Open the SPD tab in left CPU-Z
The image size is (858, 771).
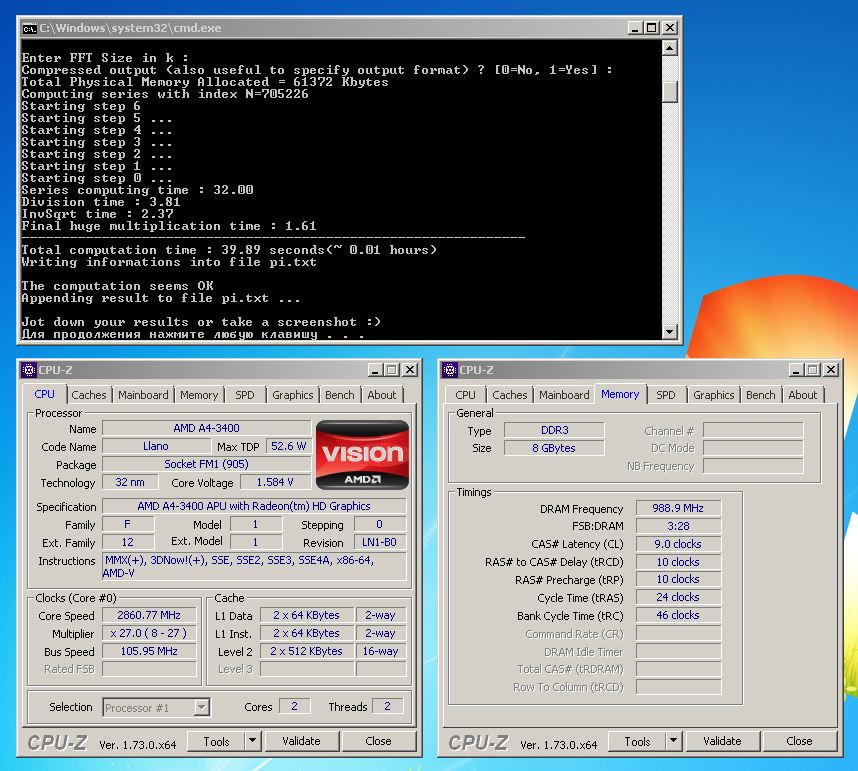(x=245, y=395)
